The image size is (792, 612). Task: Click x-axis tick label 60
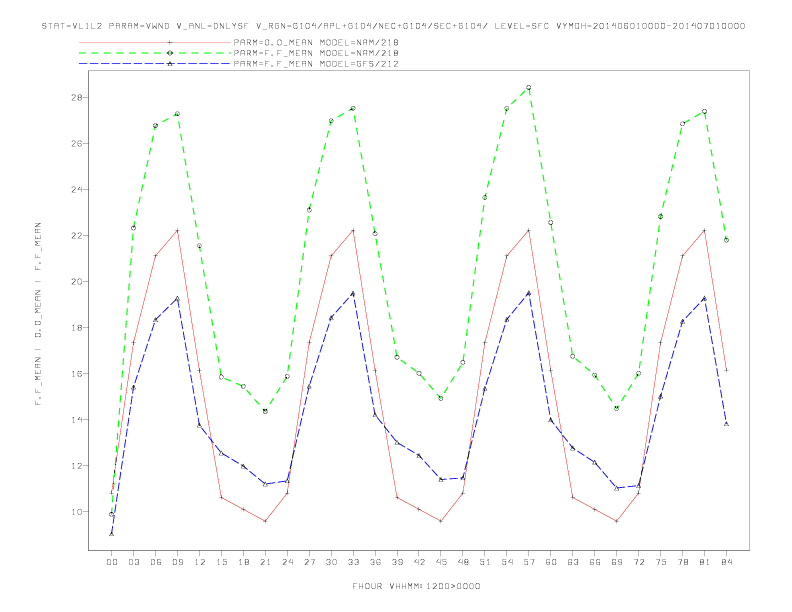[551, 562]
